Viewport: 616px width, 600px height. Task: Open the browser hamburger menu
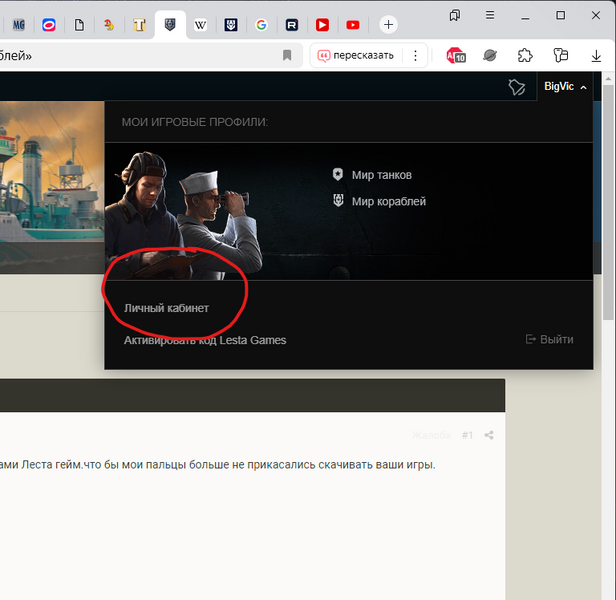(490, 15)
